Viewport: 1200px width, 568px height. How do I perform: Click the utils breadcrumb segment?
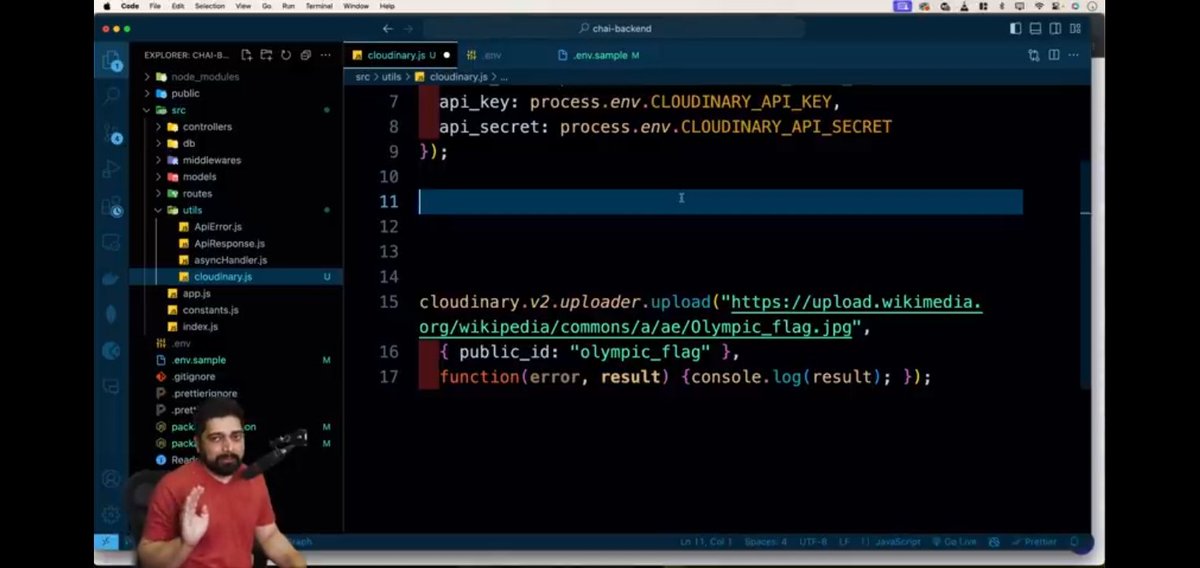392,76
